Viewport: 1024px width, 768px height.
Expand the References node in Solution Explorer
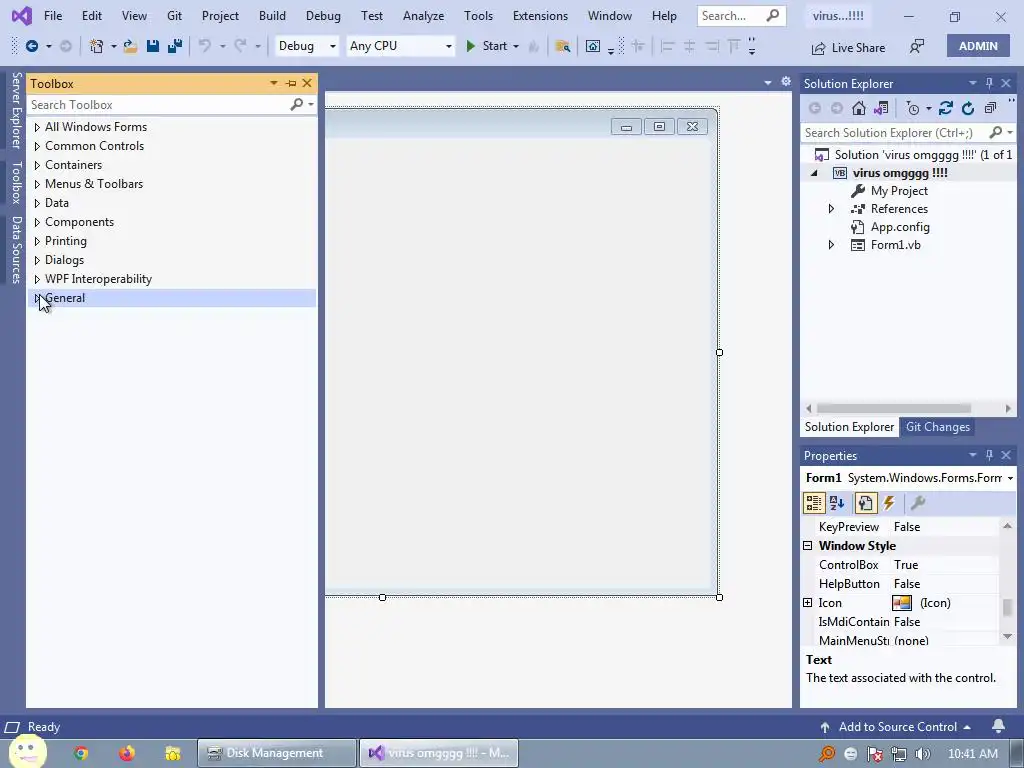click(x=831, y=209)
